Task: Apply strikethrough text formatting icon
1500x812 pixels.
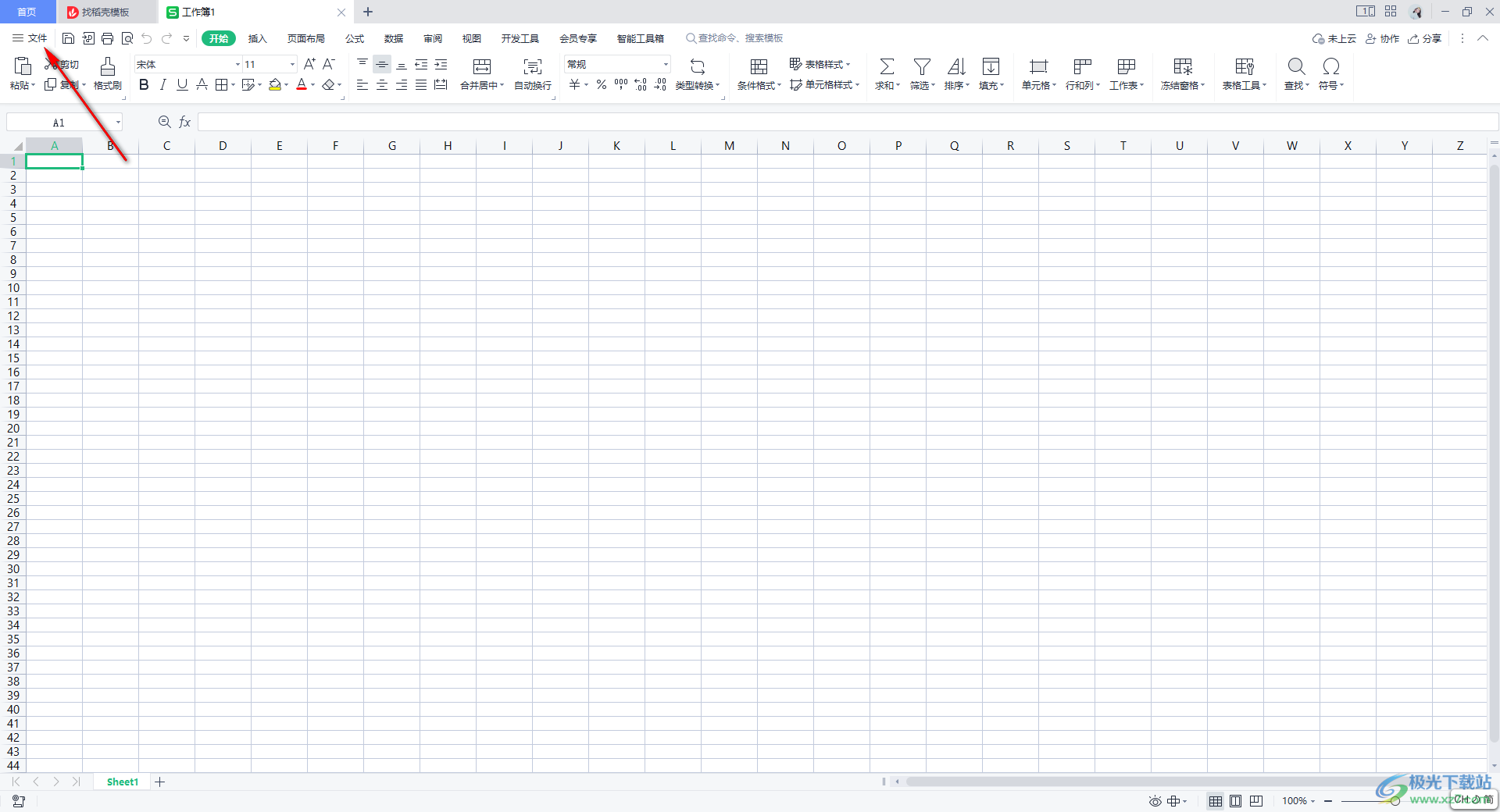Action: click(x=202, y=84)
